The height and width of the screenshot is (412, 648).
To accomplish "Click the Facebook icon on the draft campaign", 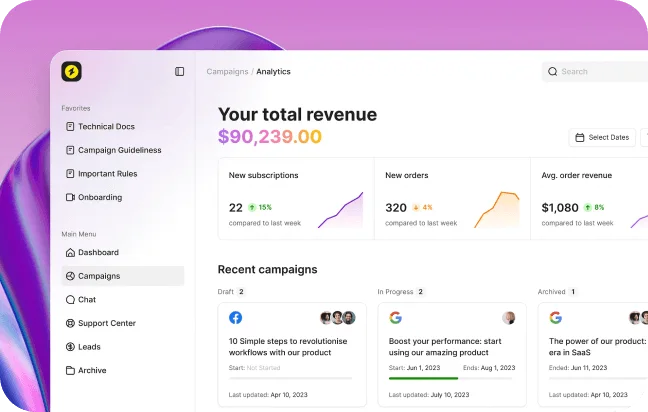I will click(x=236, y=317).
